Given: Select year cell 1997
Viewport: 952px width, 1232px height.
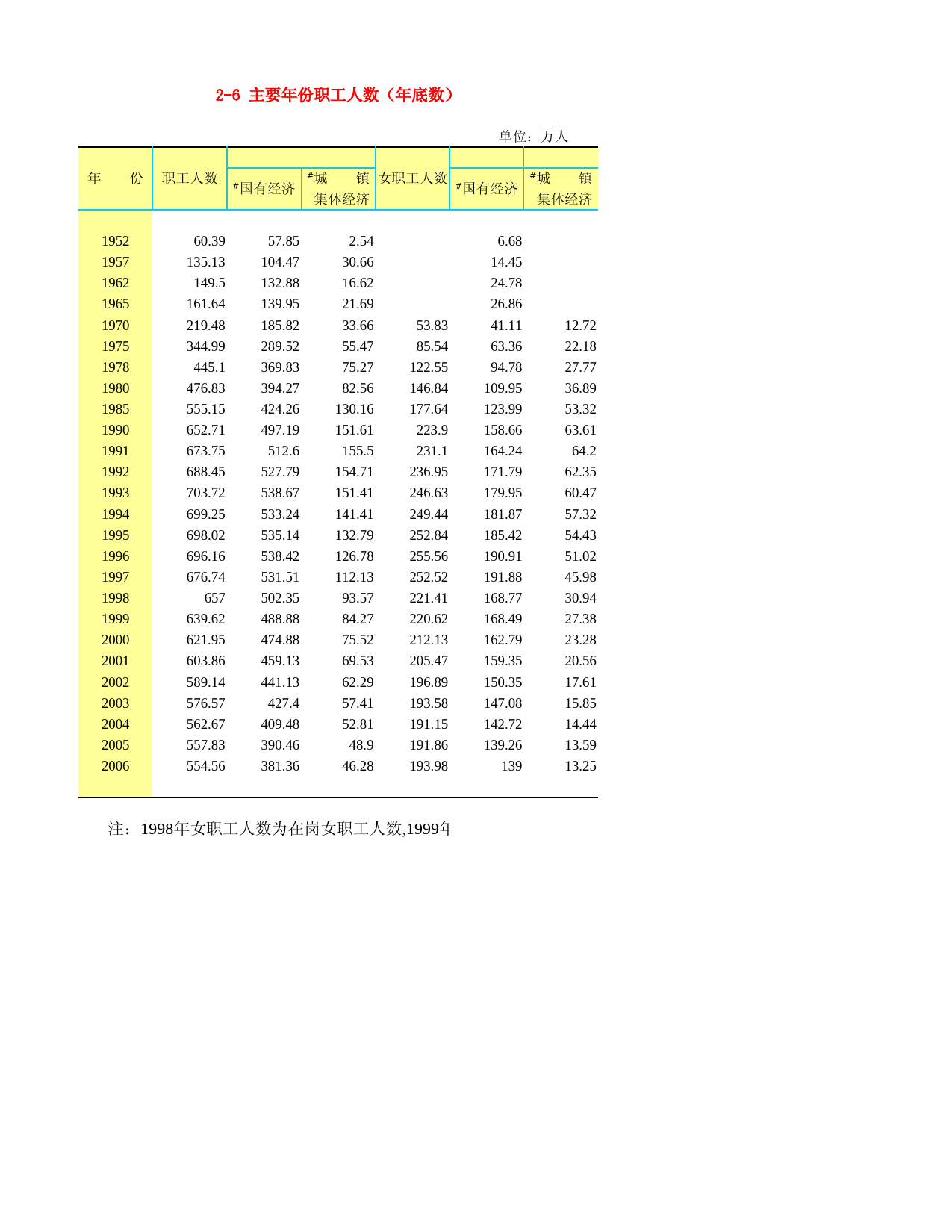Looking at the screenshot, I should 116,577.
